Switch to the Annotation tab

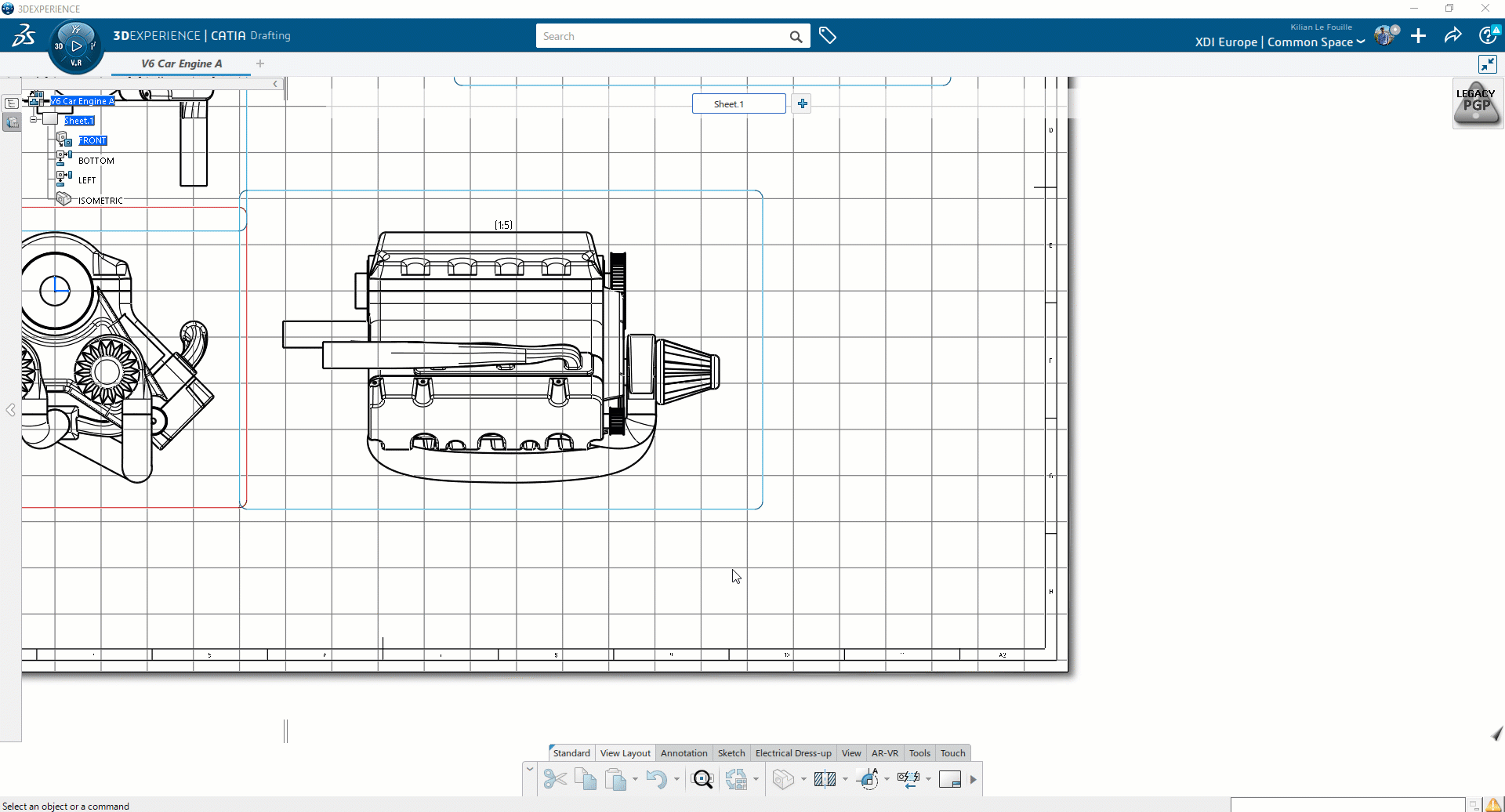click(x=684, y=752)
